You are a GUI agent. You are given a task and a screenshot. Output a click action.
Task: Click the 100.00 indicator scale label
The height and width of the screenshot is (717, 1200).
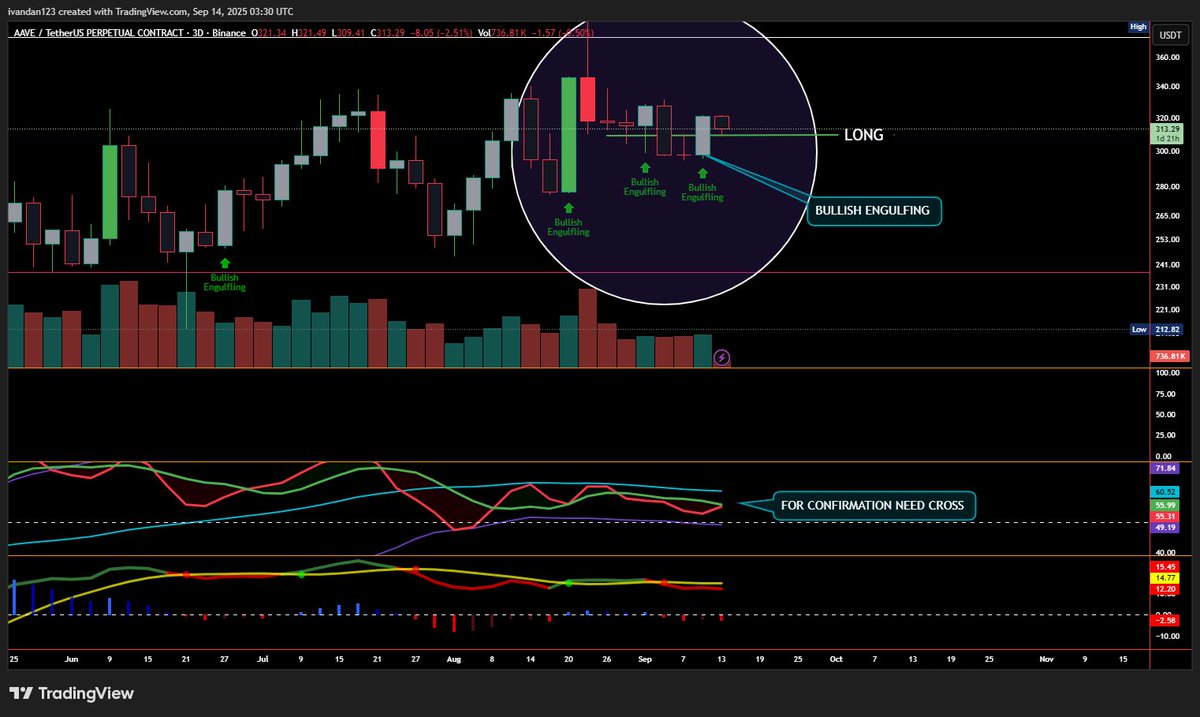[x=1167, y=373]
